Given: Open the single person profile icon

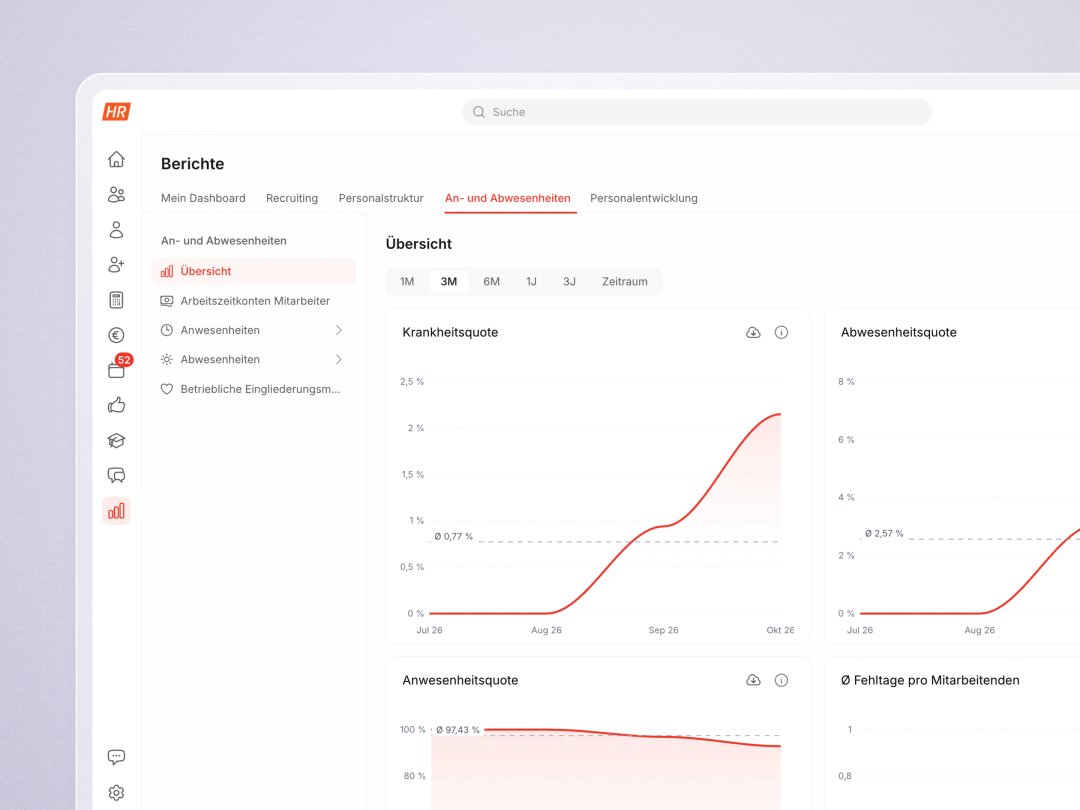Looking at the screenshot, I should click(x=116, y=229).
